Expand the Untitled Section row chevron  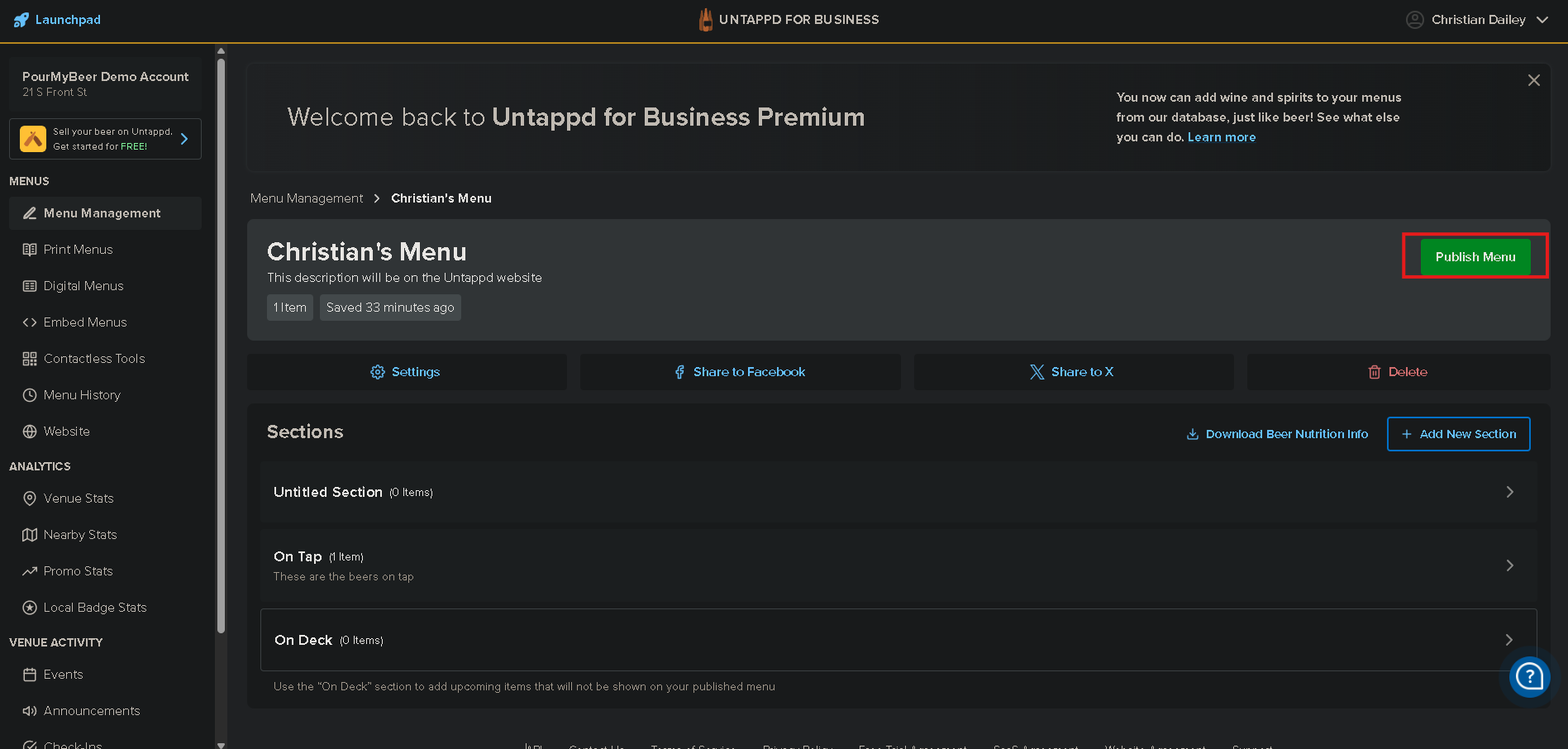pyautogui.click(x=1509, y=492)
